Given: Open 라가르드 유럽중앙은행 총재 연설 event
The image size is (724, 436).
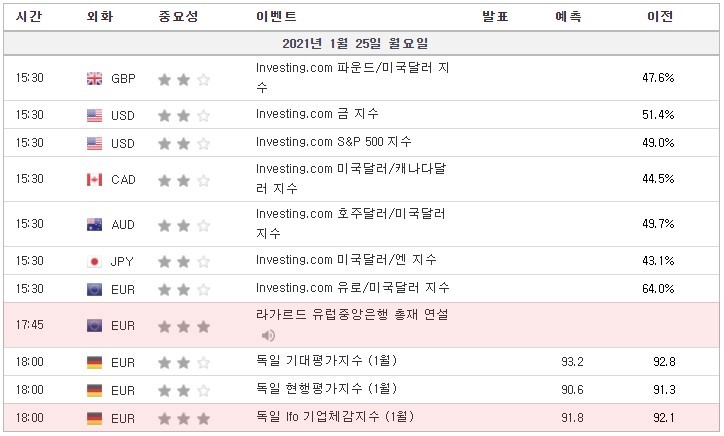Looking at the screenshot, I should click(352, 315).
